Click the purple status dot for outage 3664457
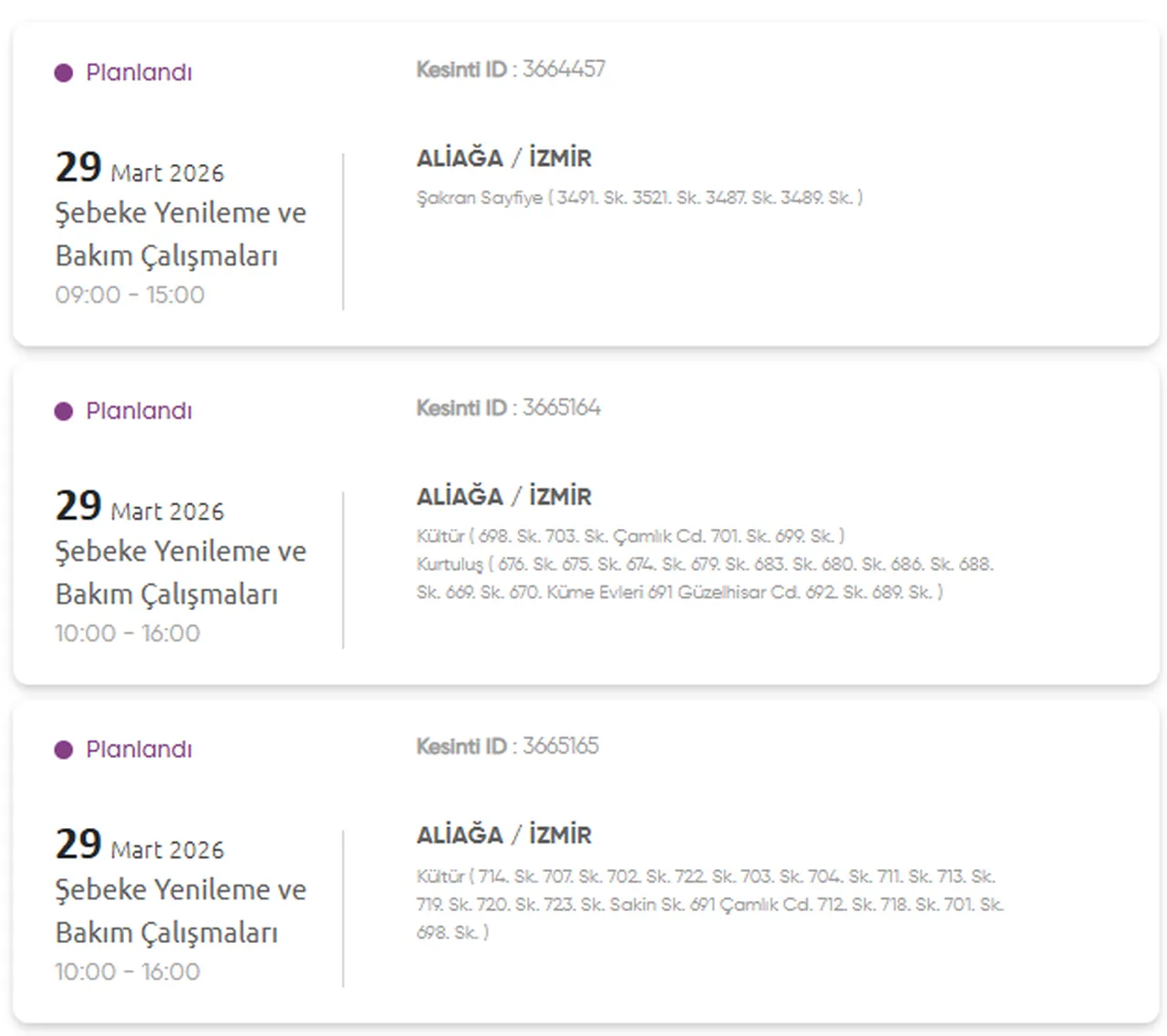This screenshot has height=1036, width=1167. 63,73
